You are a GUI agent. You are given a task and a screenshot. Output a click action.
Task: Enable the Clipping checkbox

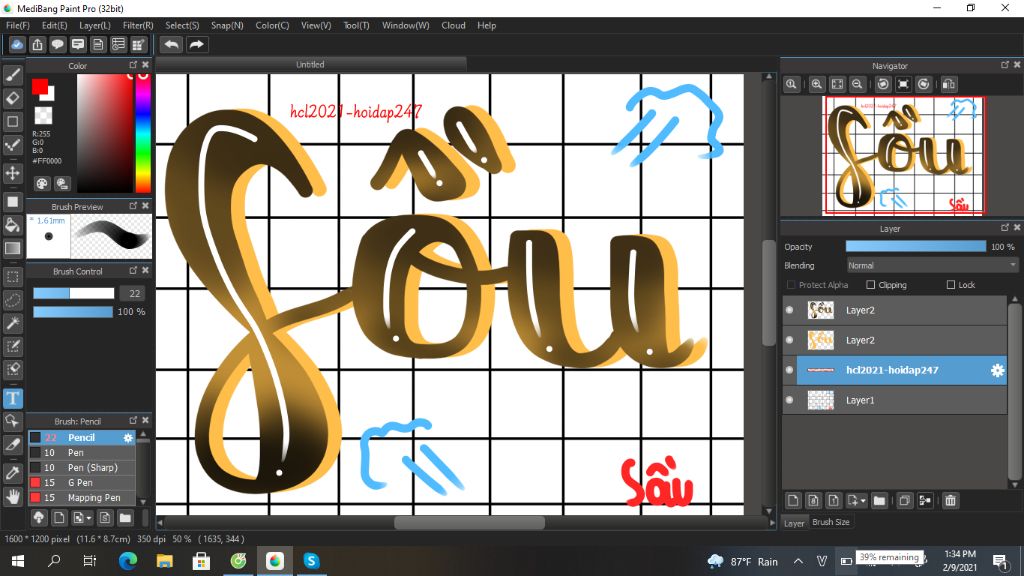871,285
